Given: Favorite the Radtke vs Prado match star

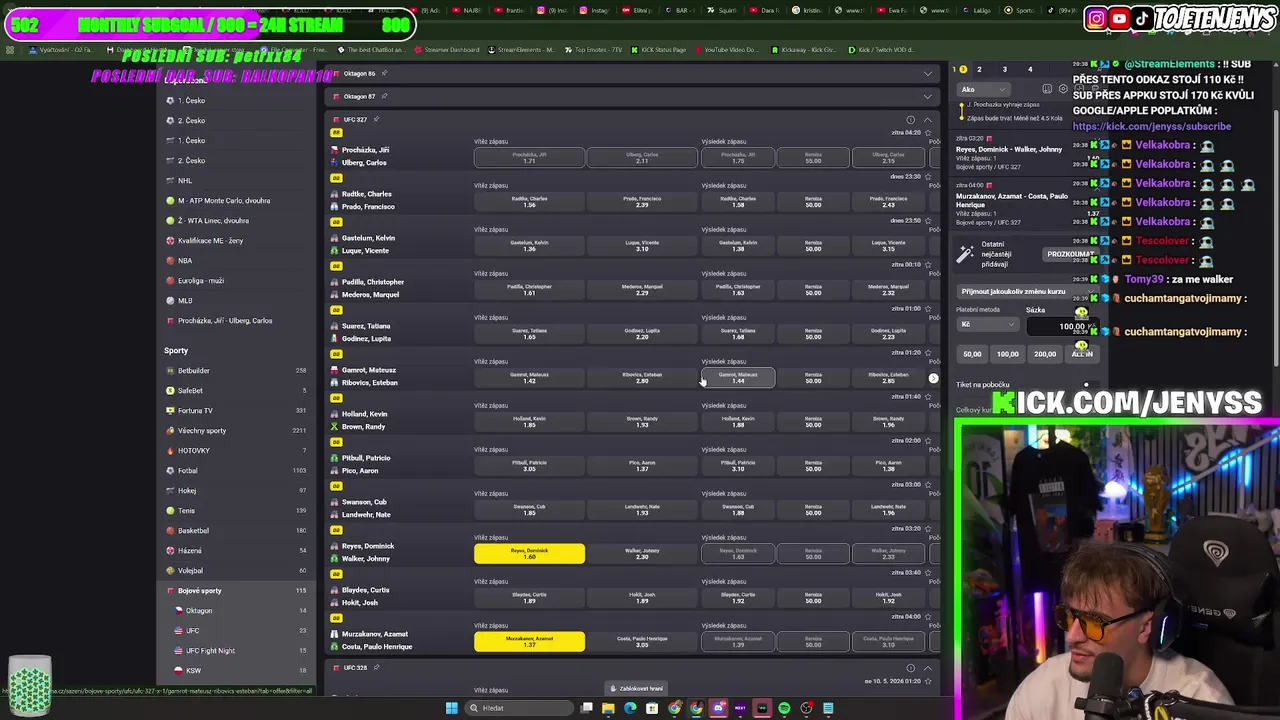Looking at the screenshot, I should point(927,176).
